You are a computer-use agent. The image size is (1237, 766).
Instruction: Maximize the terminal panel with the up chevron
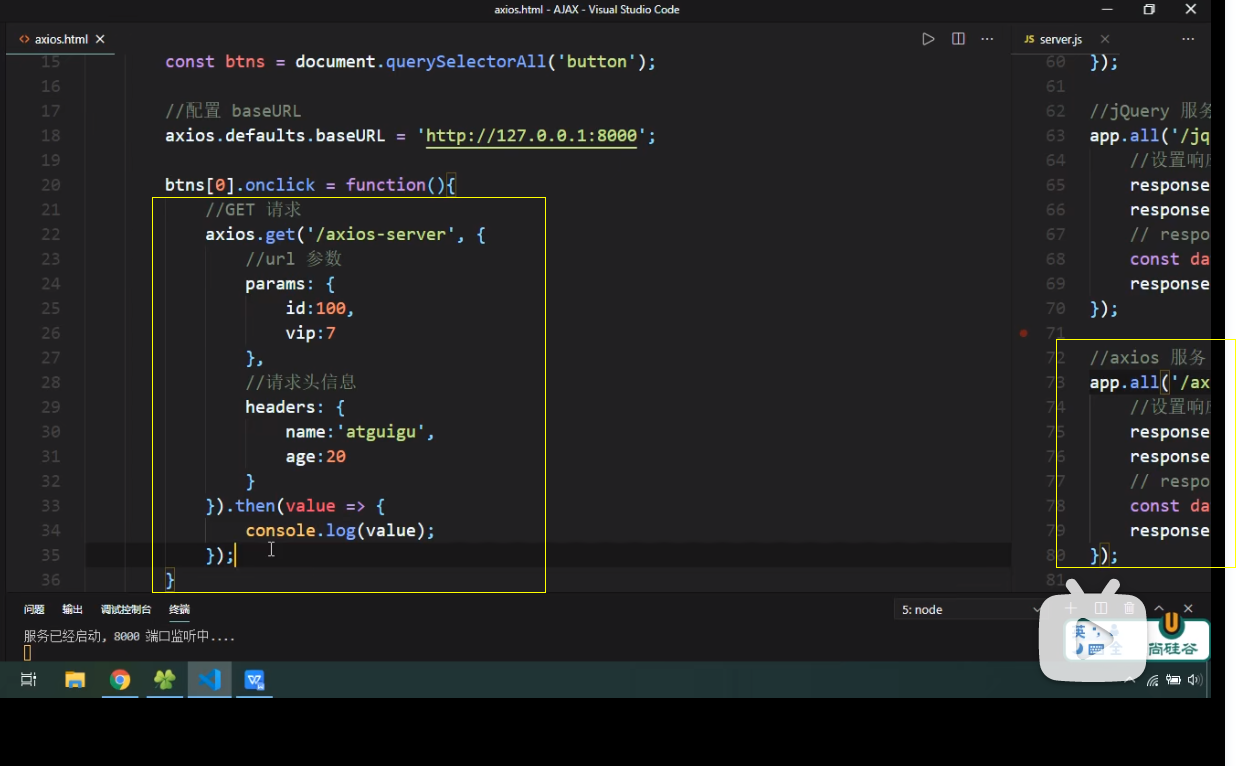pyautogui.click(x=1160, y=609)
